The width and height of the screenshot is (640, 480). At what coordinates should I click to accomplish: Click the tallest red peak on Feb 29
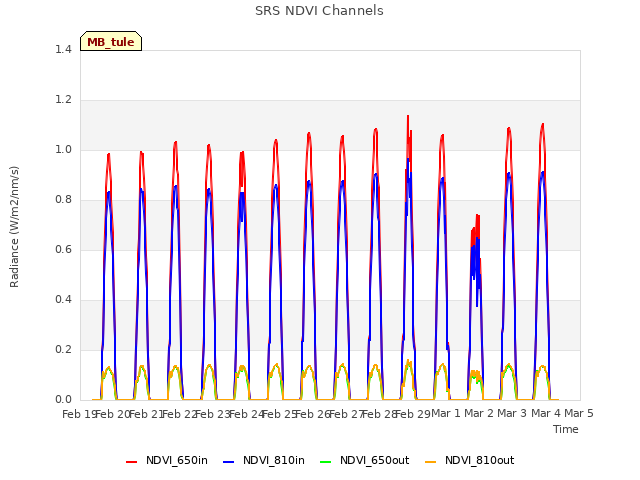coord(408,117)
